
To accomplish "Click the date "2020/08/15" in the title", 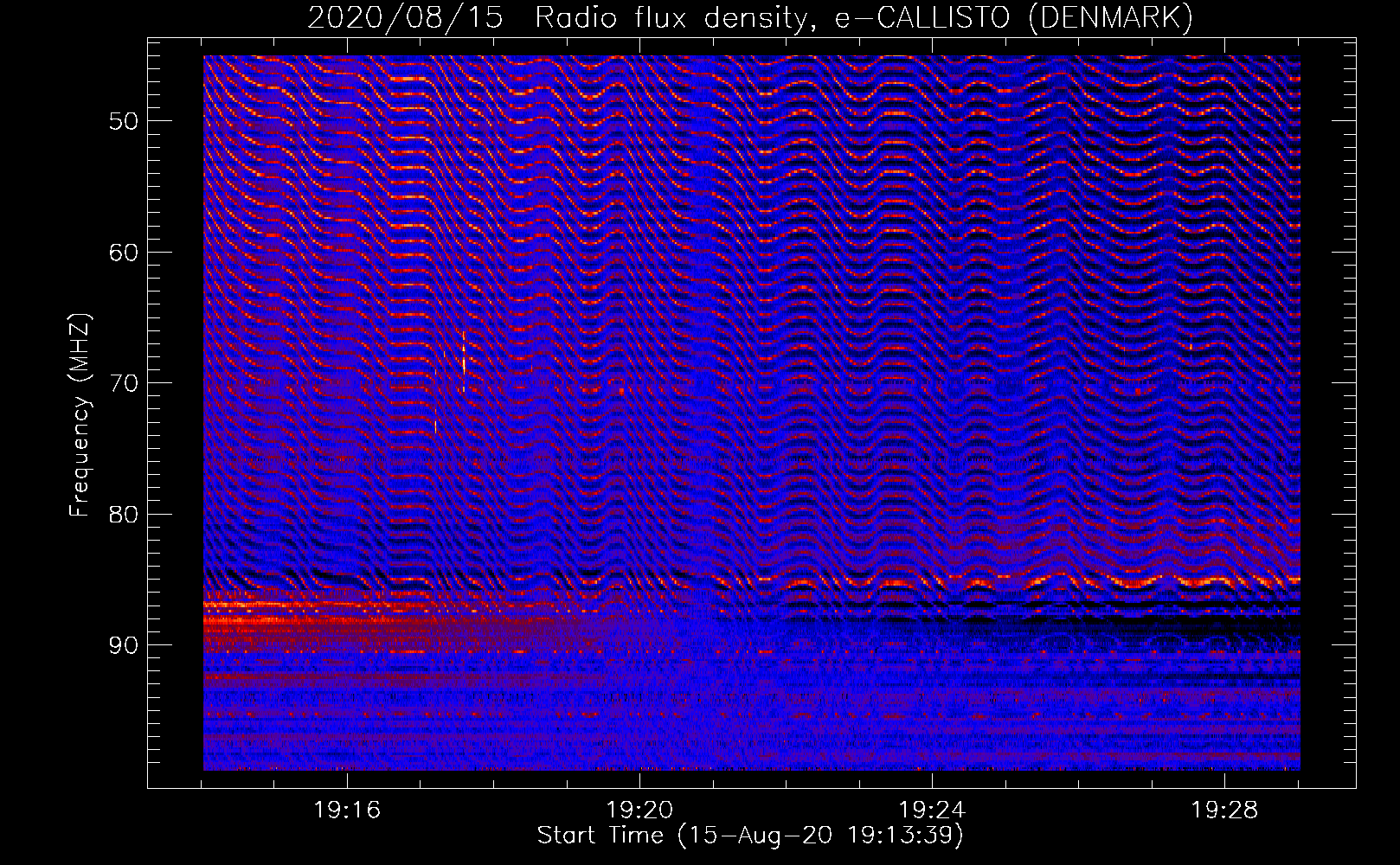I will (405, 17).
